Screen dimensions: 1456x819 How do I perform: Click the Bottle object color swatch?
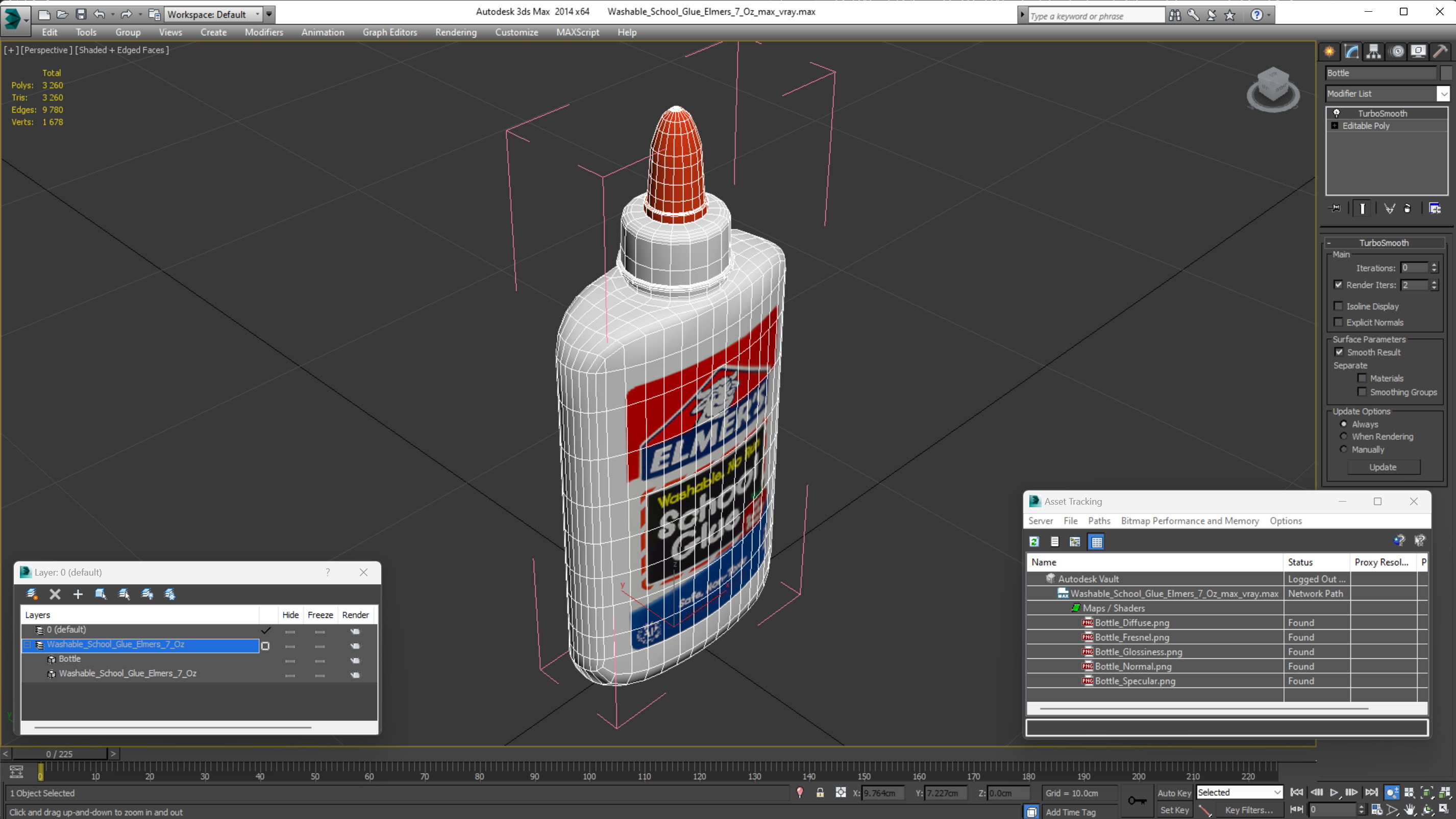pos(1446,73)
